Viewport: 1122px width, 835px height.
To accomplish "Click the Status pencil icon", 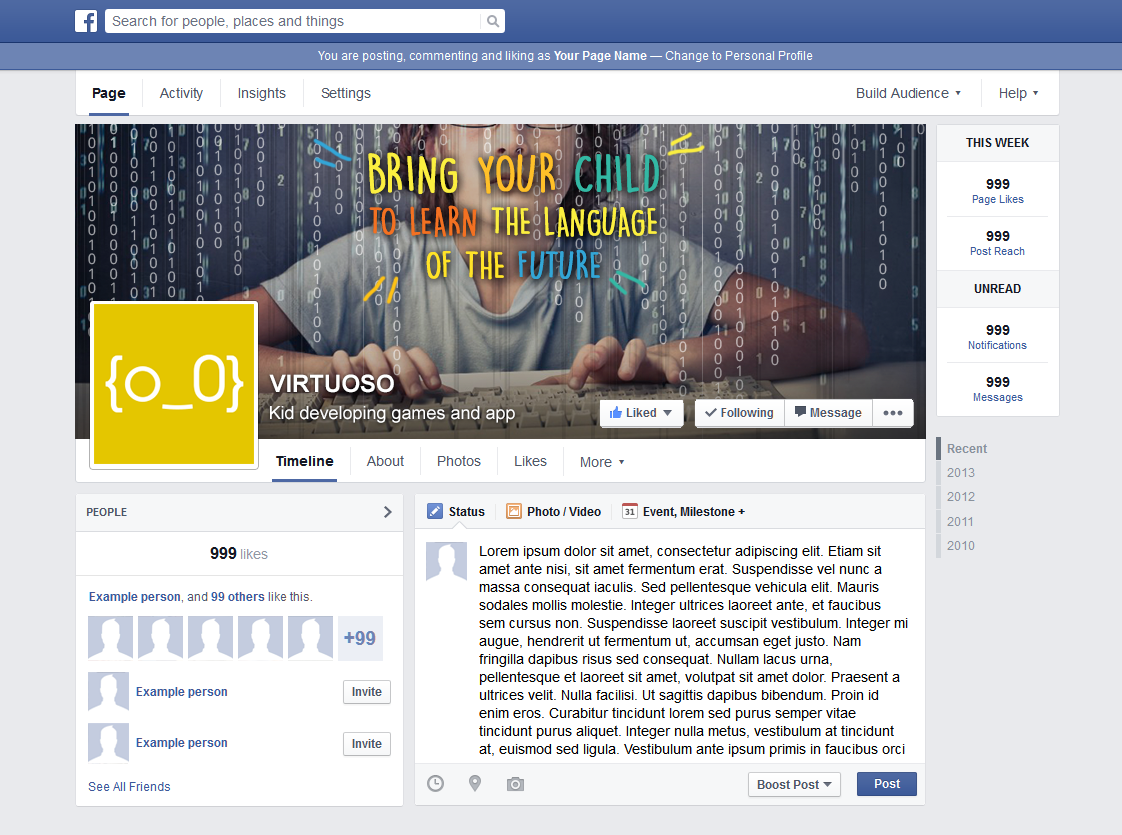I will tap(434, 511).
